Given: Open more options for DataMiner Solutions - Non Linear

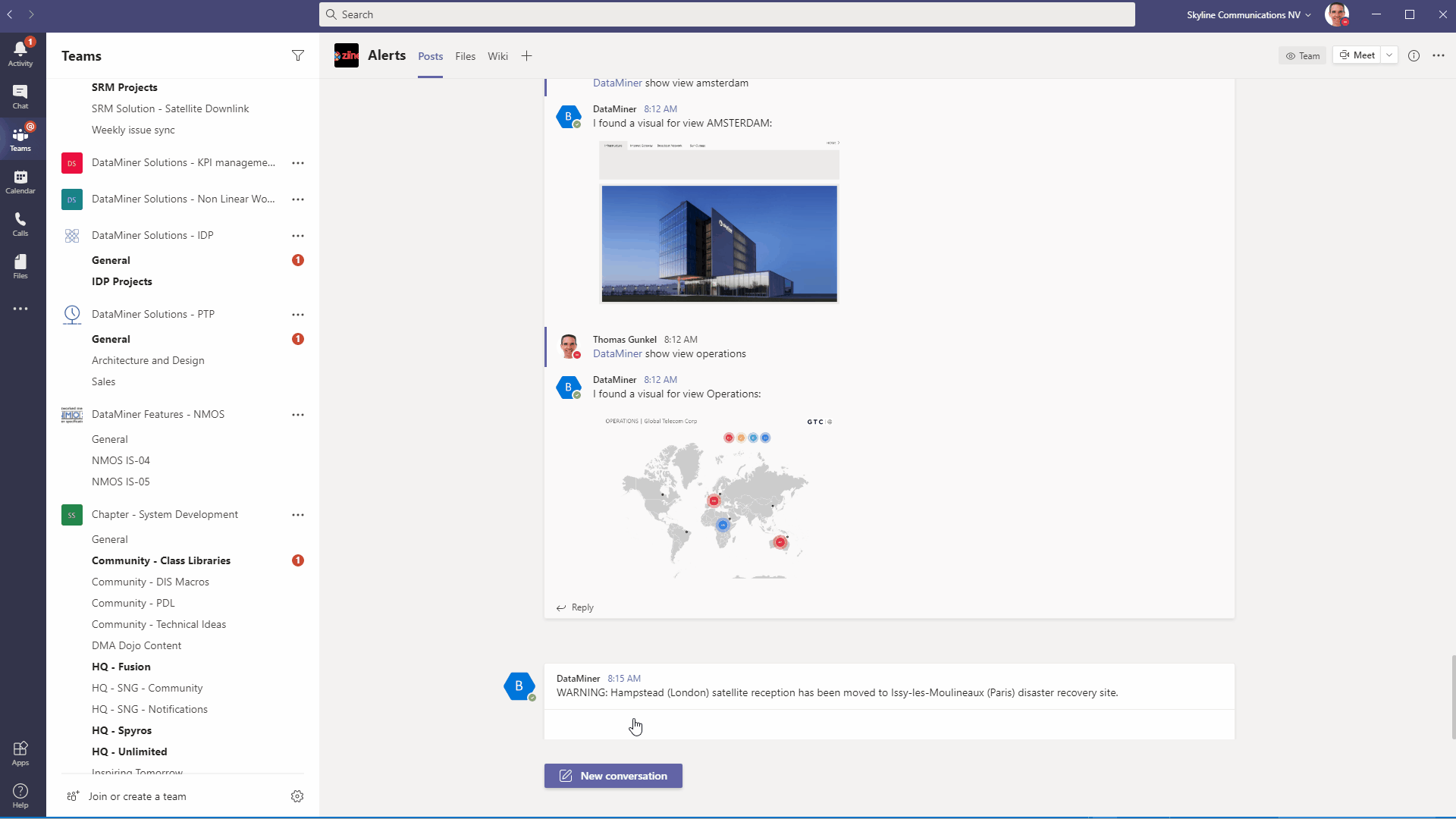Looking at the screenshot, I should click(298, 199).
